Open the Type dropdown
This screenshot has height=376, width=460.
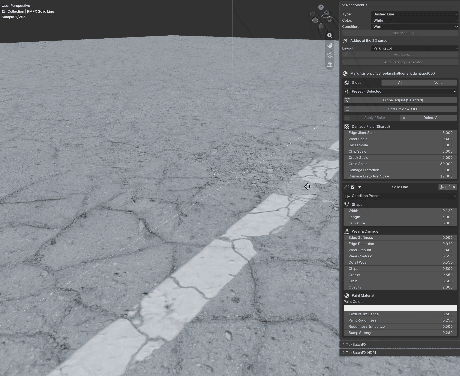[415, 14]
